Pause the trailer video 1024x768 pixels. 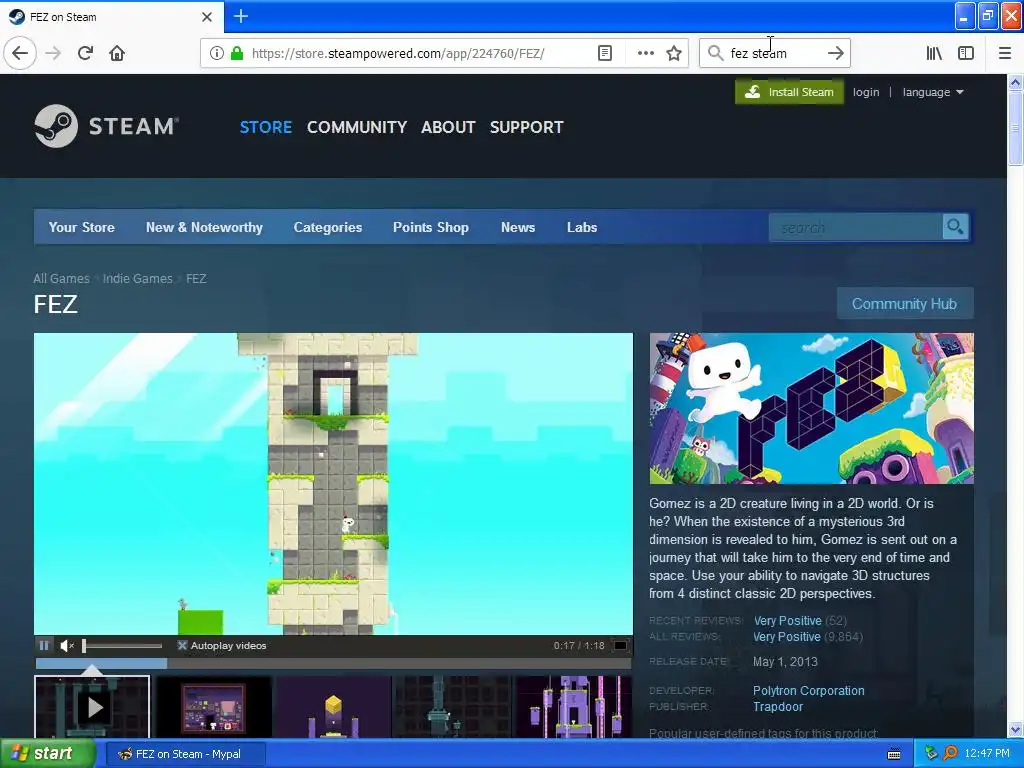click(44, 645)
